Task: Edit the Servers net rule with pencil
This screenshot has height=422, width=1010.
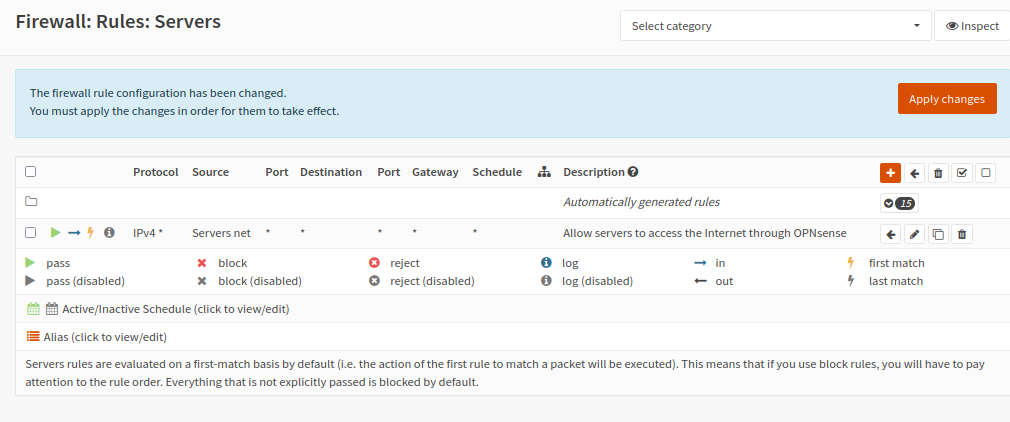Action: pos(914,234)
